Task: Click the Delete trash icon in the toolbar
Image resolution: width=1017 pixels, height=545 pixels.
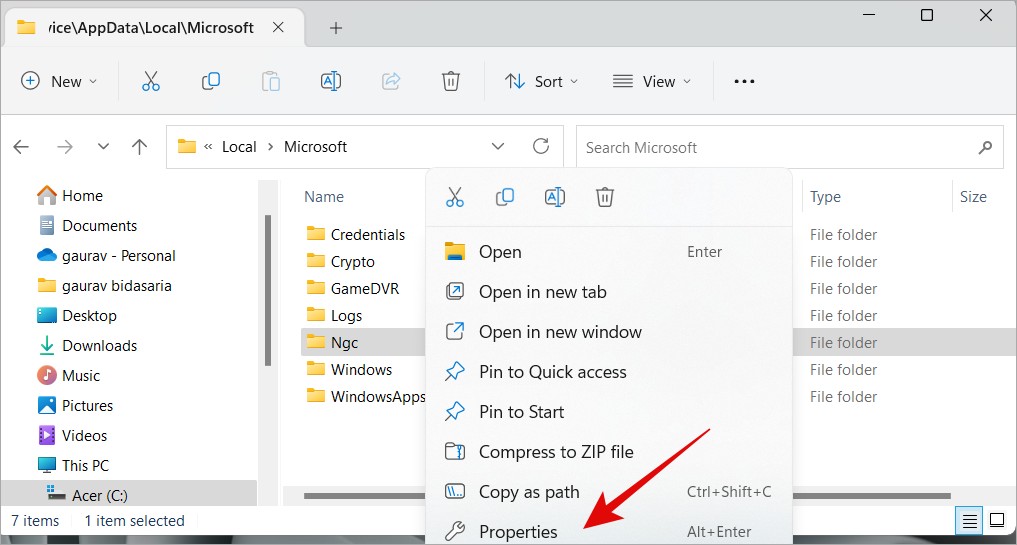Action: (451, 82)
